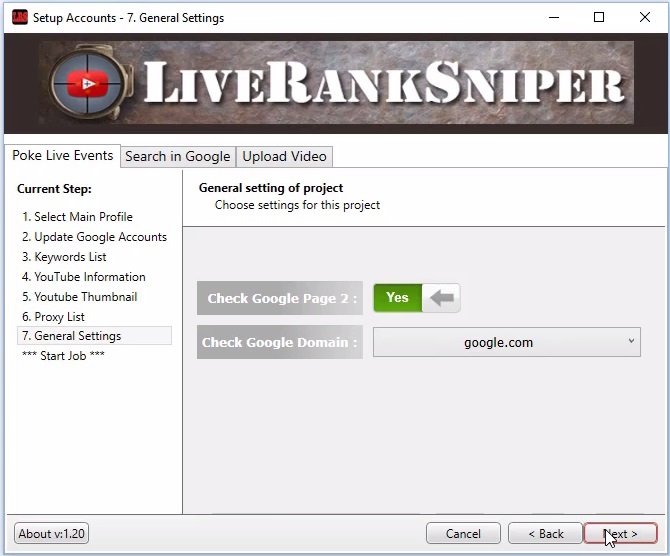
Task: Select step 2. Update Google Accounts
Action: (x=94, y=237)
